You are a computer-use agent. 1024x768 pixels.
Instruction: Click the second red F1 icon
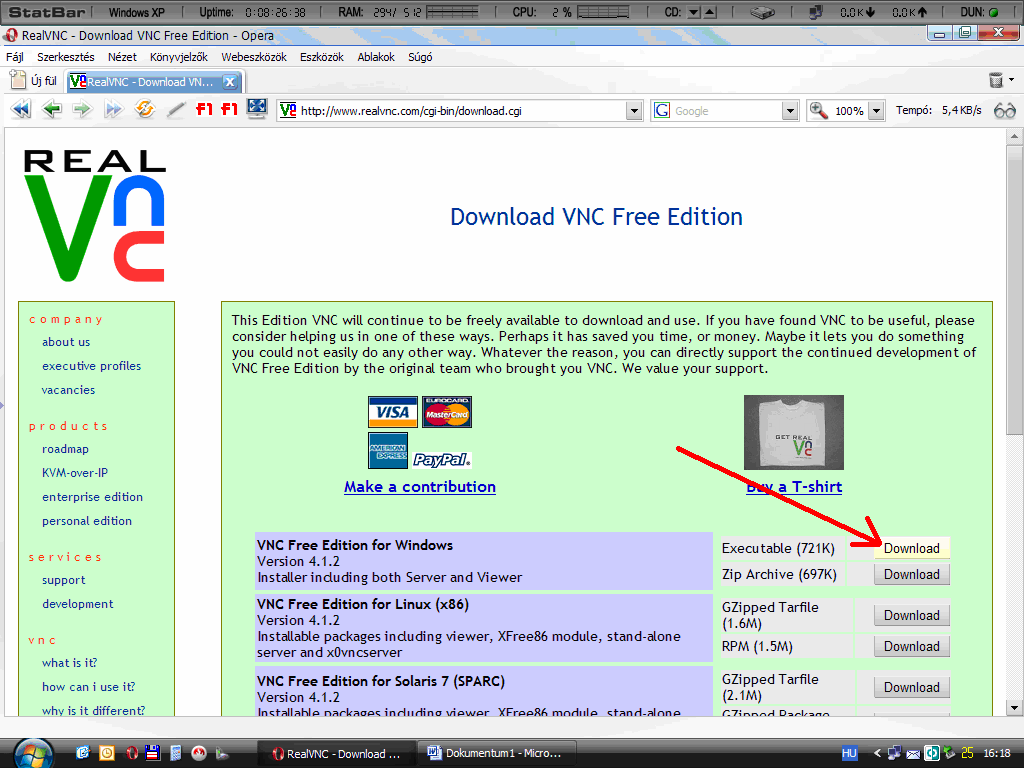click(229, 109)
